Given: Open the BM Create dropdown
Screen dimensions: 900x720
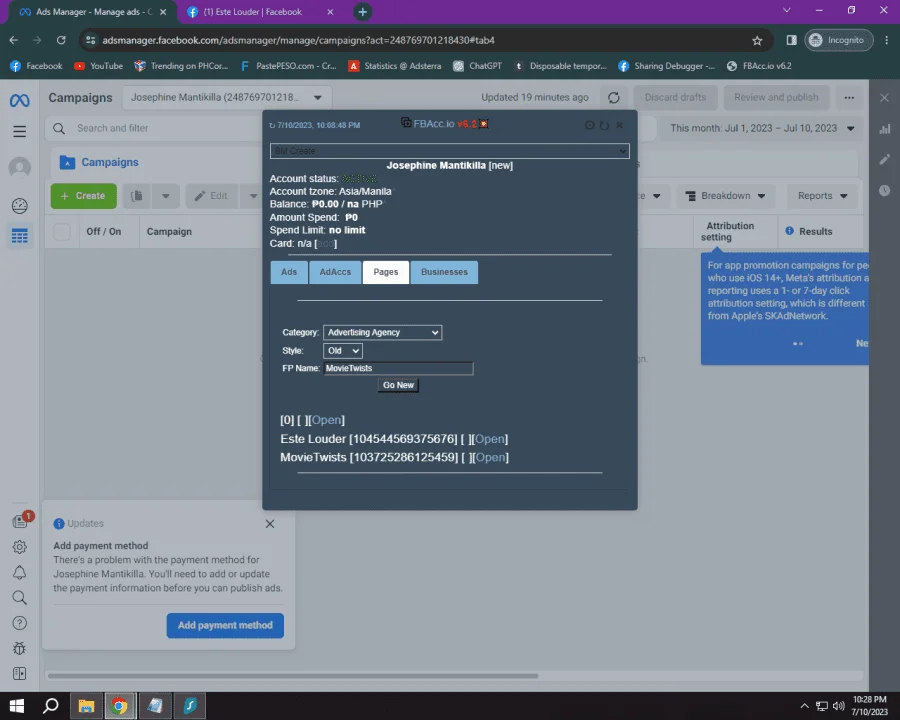Looking at the screenshot, I should [449, 151].
